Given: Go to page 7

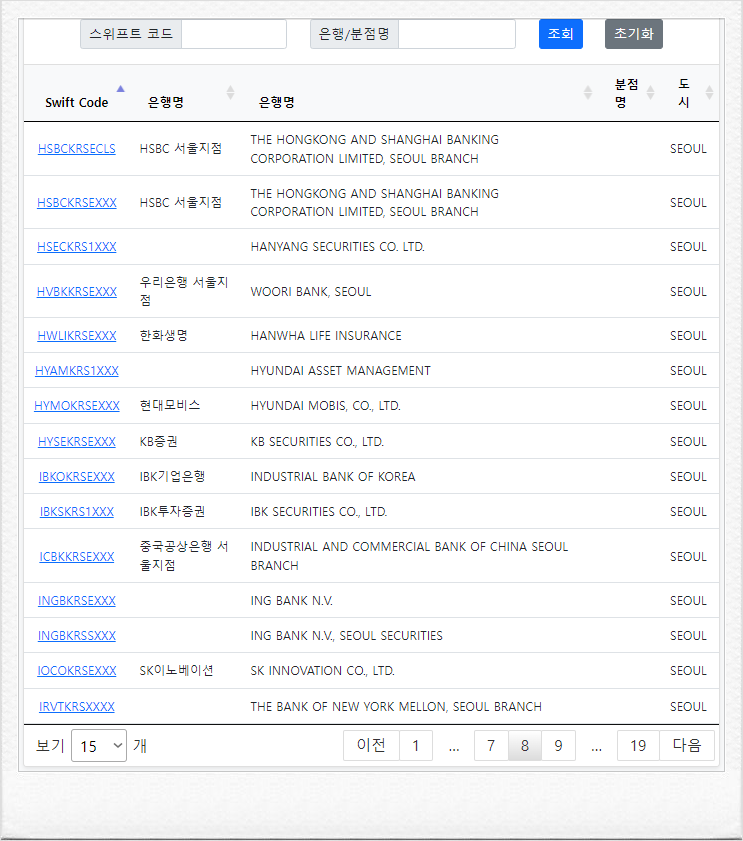Looking at the screenshot, I should (x=491, y=746).
